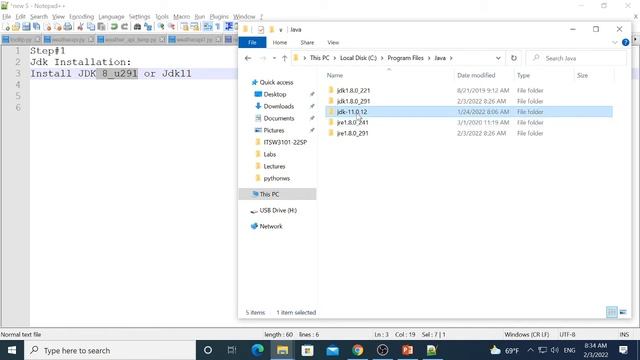
Task: Toggle INS insert mode in Notepad++ status bar
Action: point(624,334)
